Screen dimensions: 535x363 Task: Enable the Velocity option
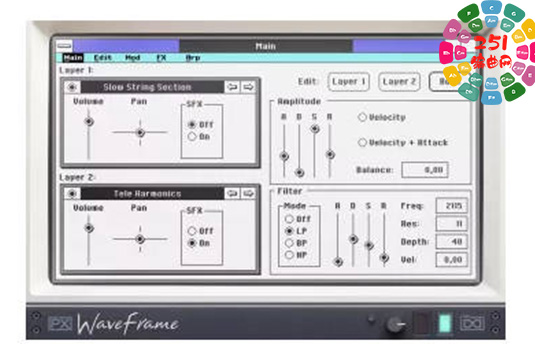tap(362, 117)
